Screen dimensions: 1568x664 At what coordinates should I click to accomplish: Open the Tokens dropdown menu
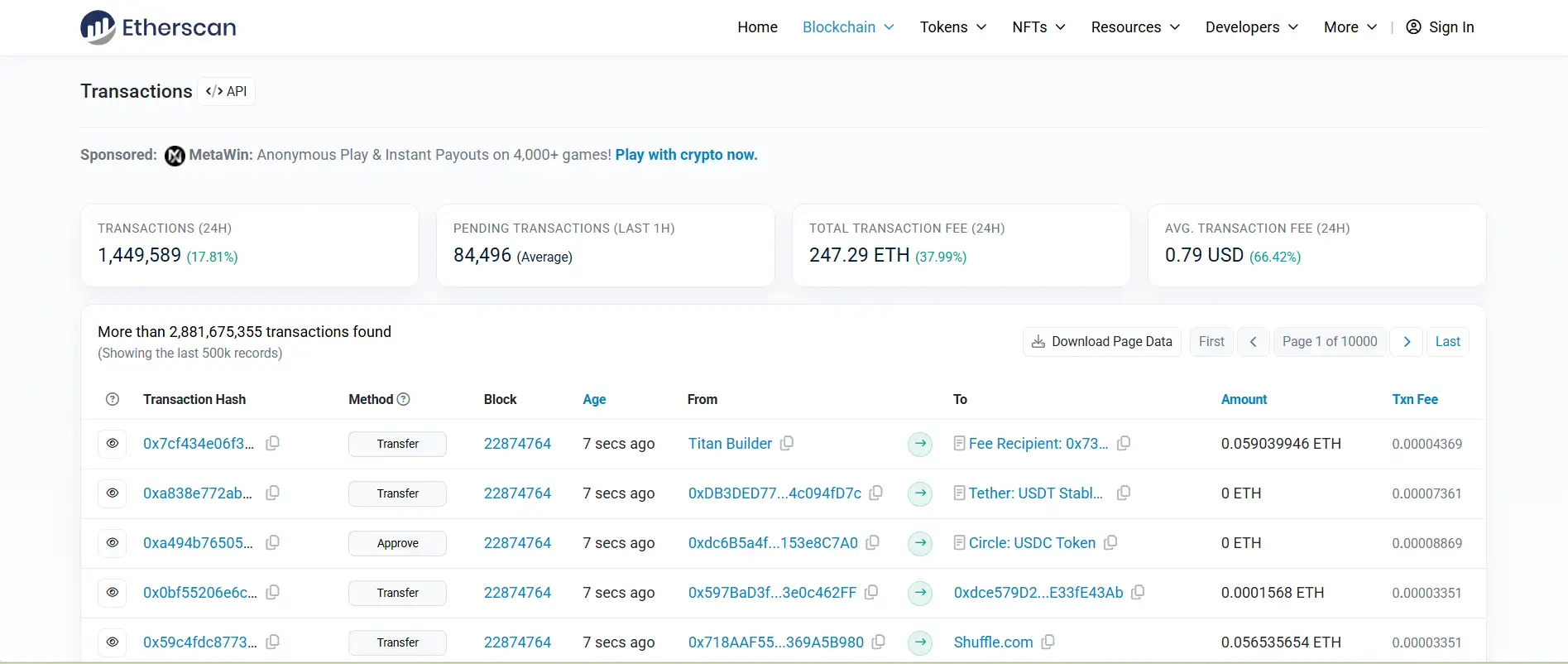(x=952, y=27)
